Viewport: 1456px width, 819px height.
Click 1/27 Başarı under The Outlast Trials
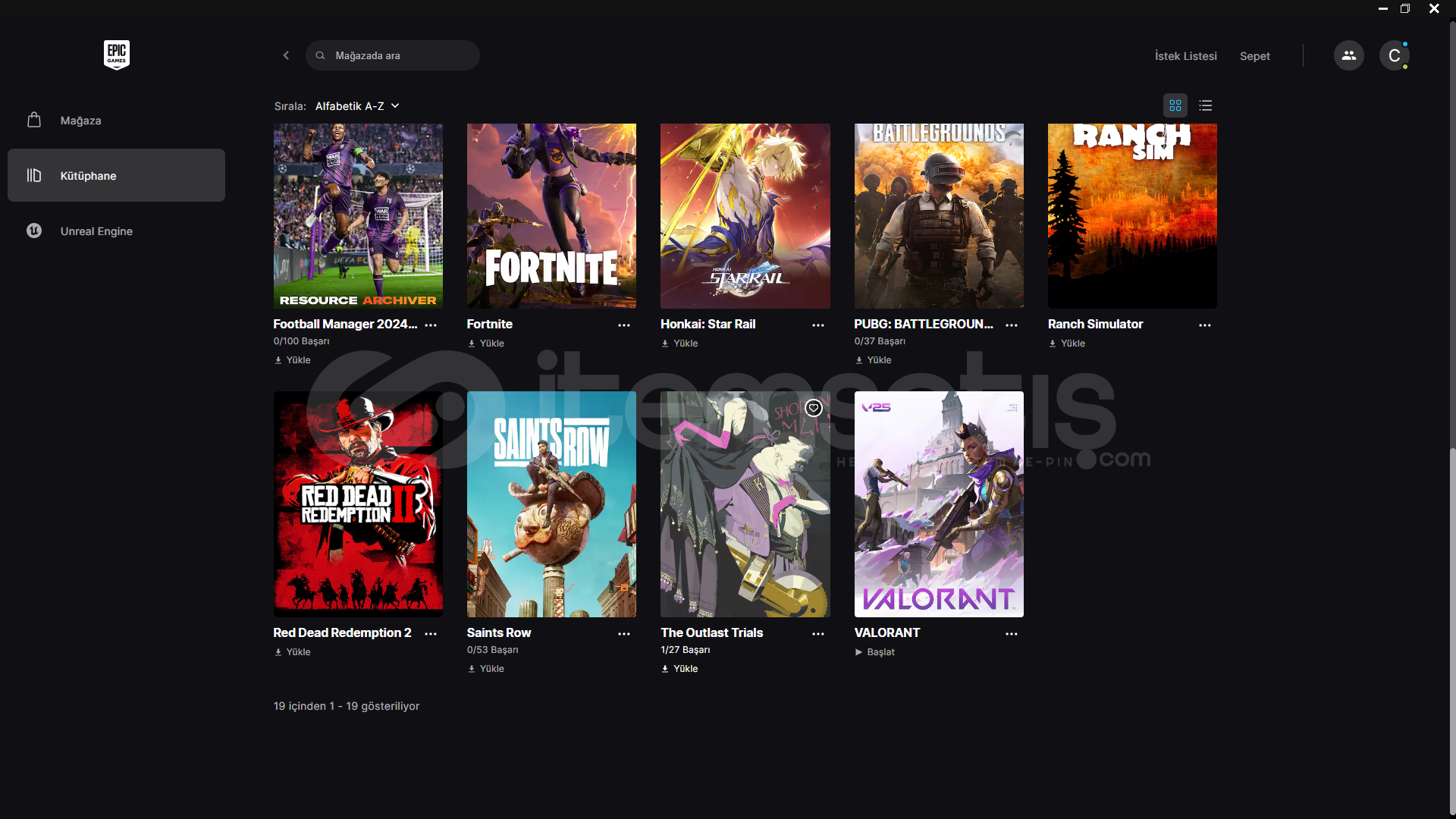coord(686,650)
